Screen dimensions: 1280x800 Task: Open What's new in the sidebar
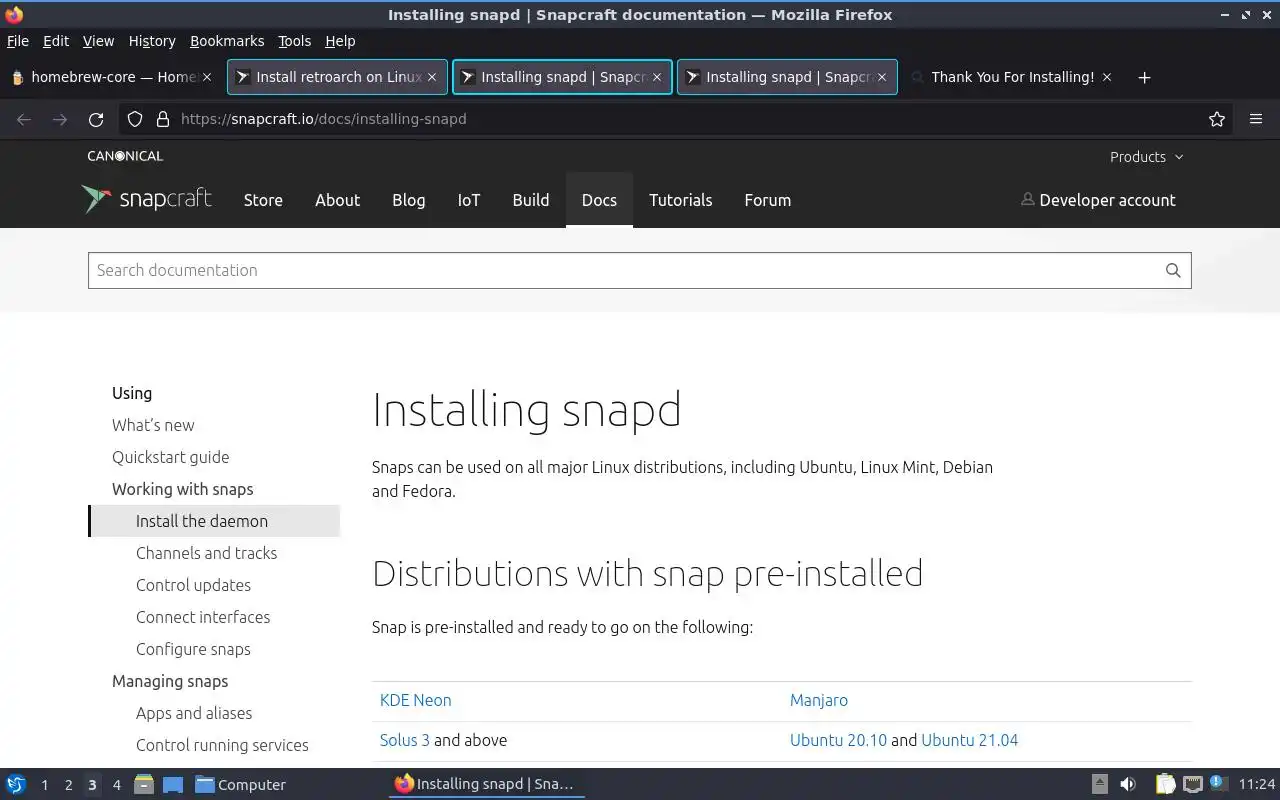click(153, 425)
